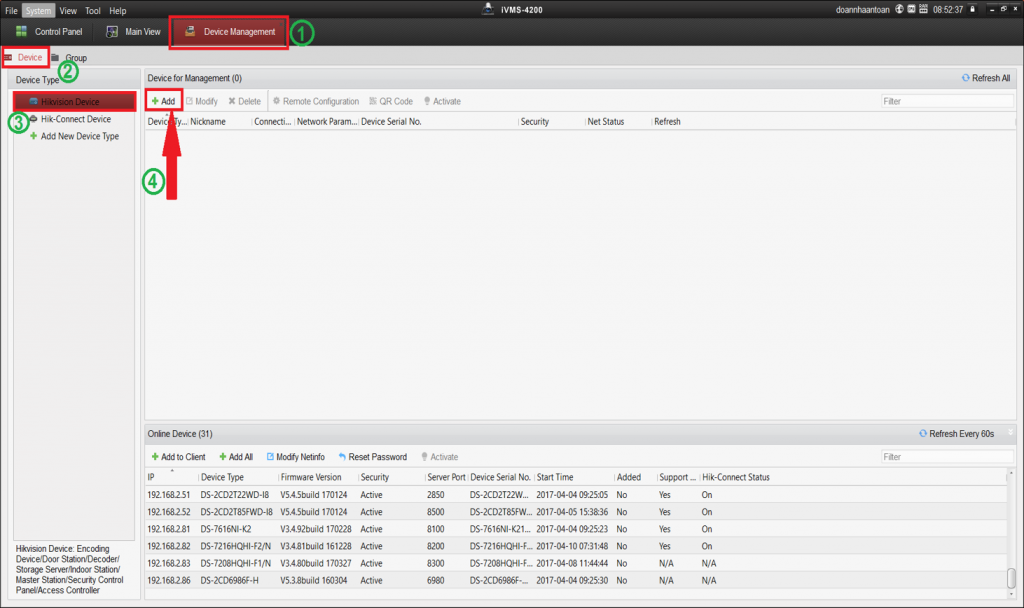
Task: Click the Modify Netinfo button
Action: coord(295,457)
